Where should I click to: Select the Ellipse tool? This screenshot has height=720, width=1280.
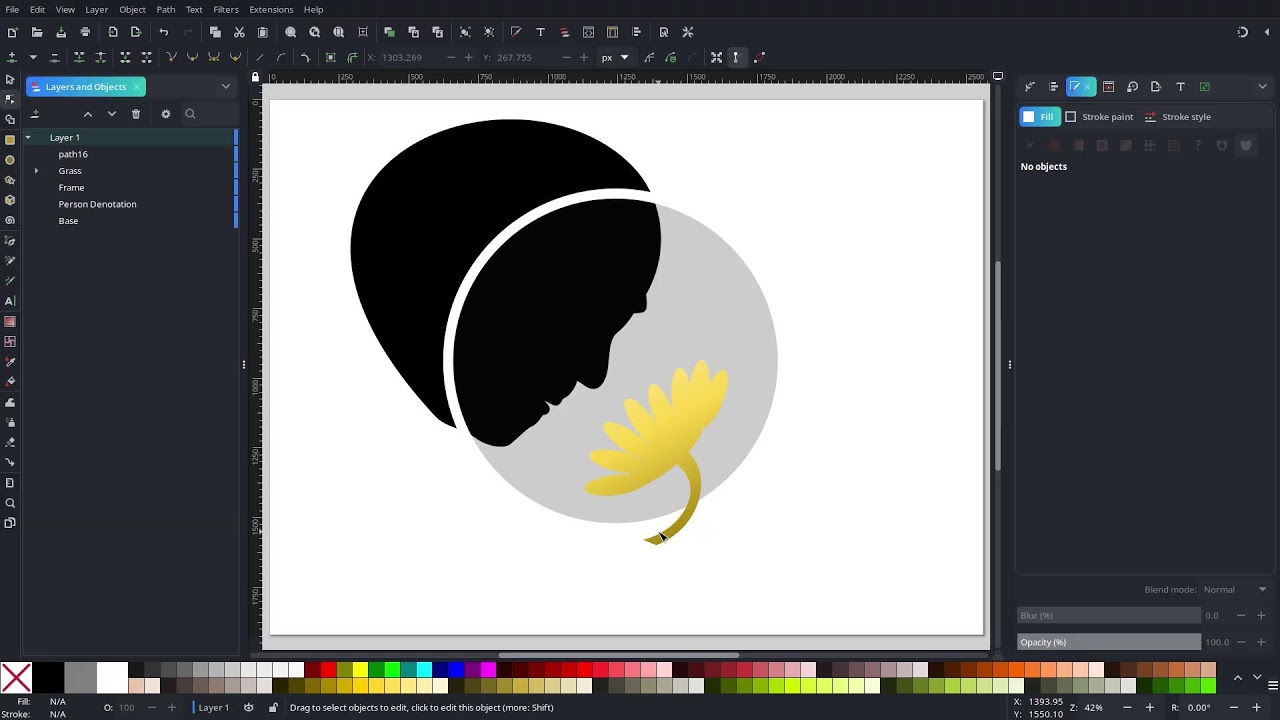[10, 160]
